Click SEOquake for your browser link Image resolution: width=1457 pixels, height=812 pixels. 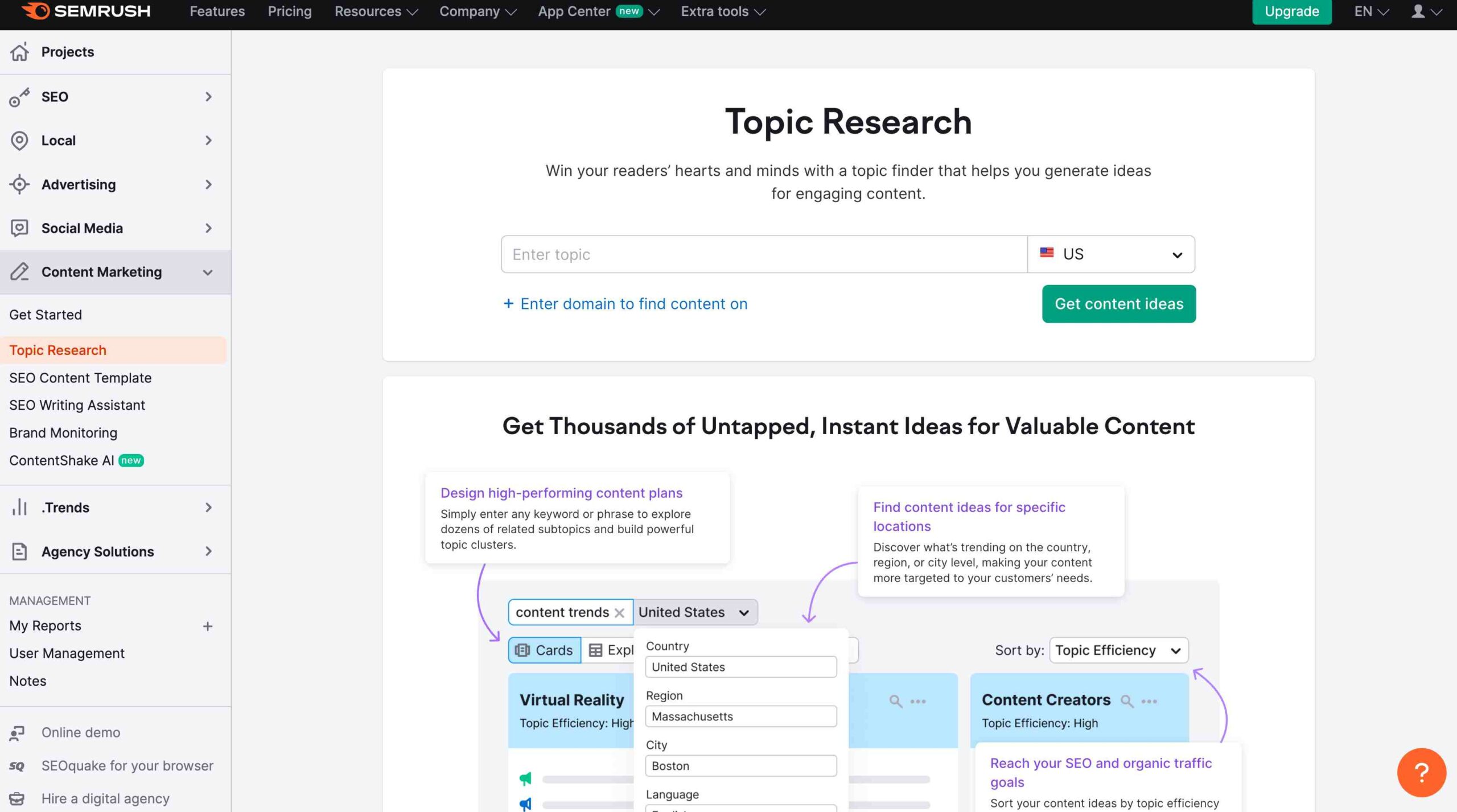[x=127, y=766]
